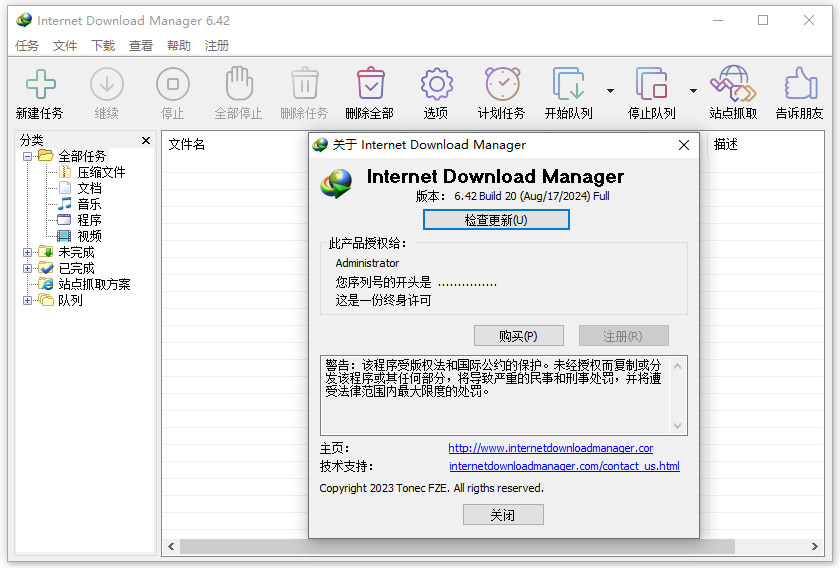Screen dimensions: 840x568
Task: Open the 下载 menu
Action: [x=103, y=46]
